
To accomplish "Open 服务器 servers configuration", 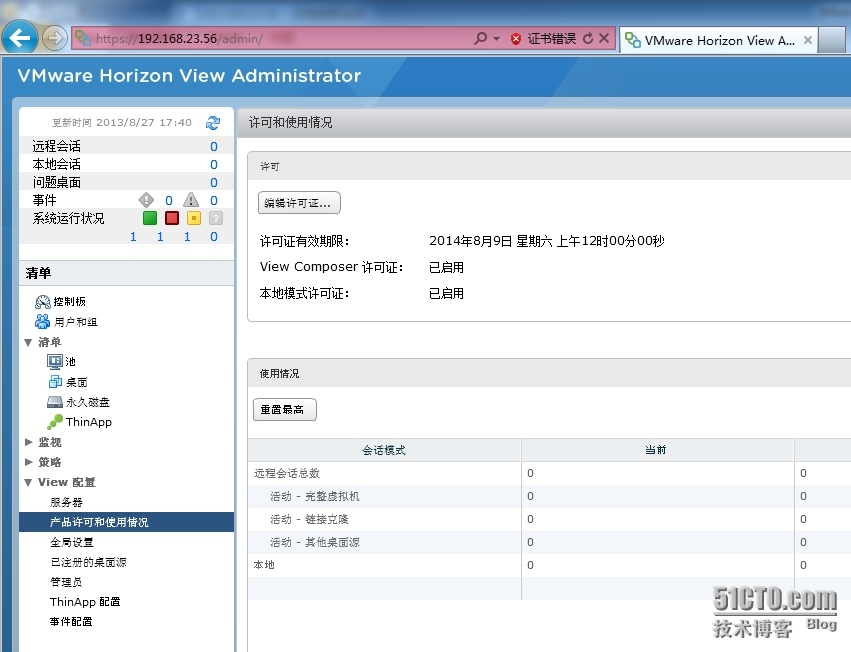I will tap(66, 502).
